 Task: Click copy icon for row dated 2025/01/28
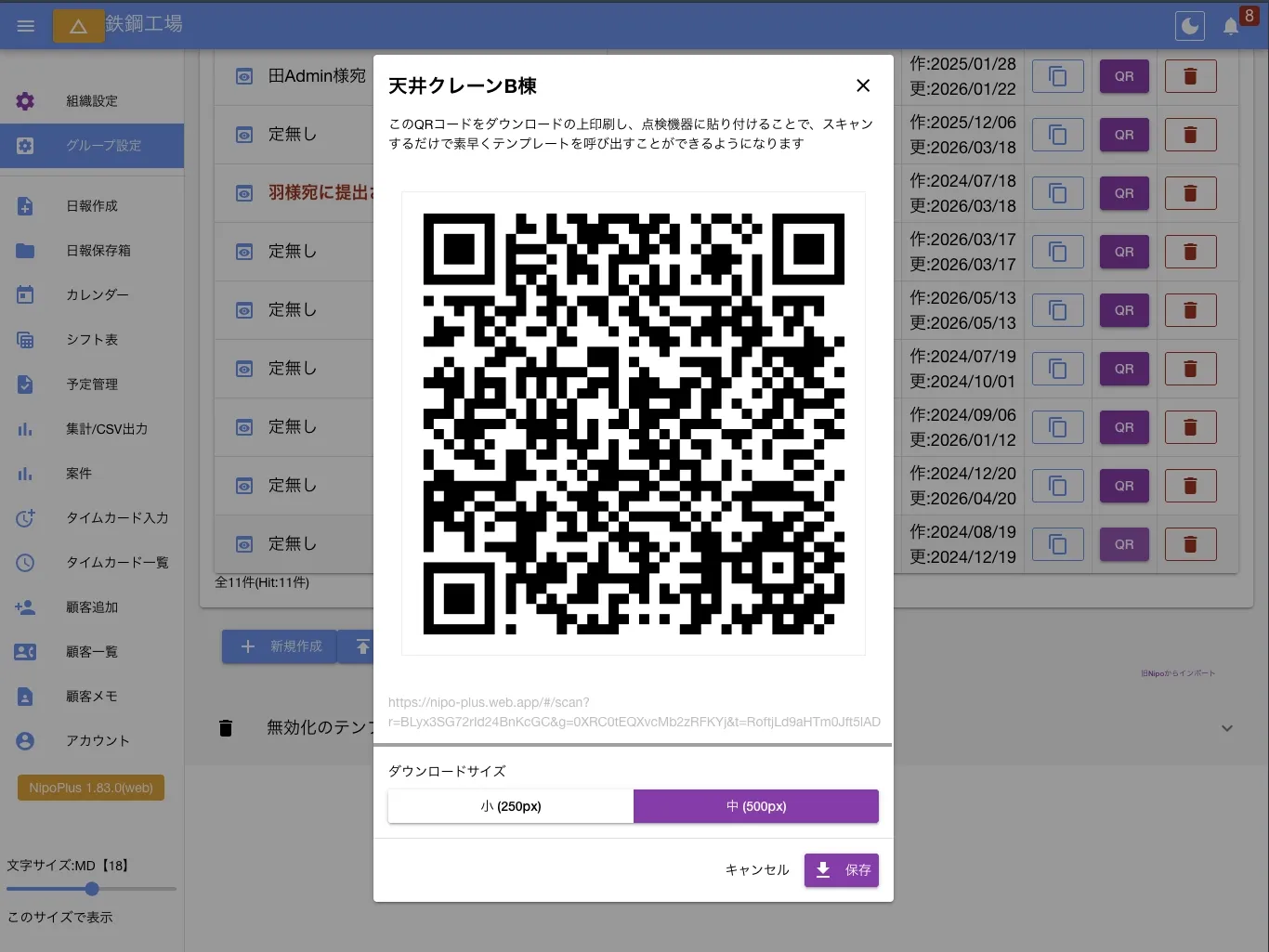pyautogui.click(x=1058, y=76)
